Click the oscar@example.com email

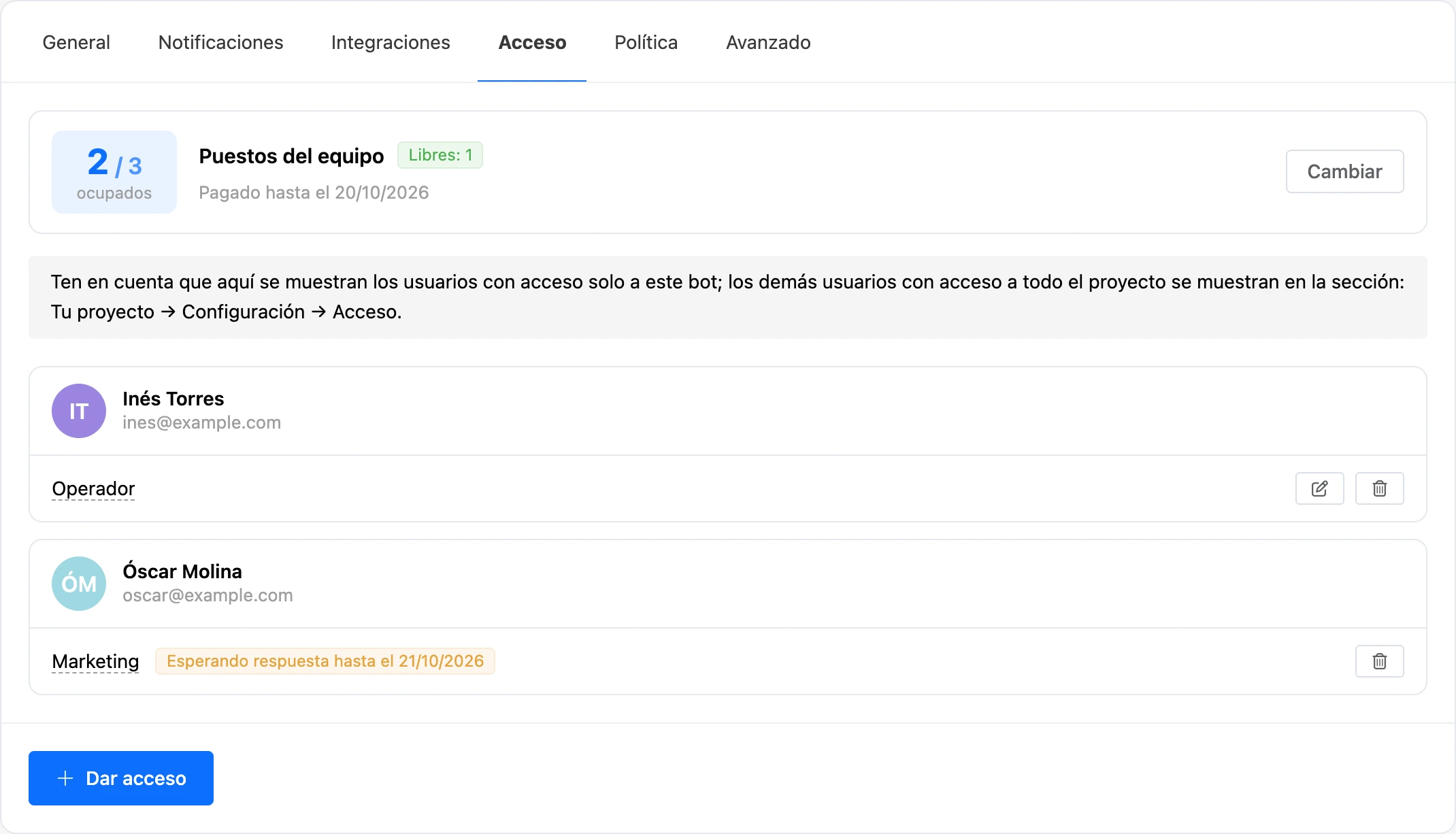(208, 595)
